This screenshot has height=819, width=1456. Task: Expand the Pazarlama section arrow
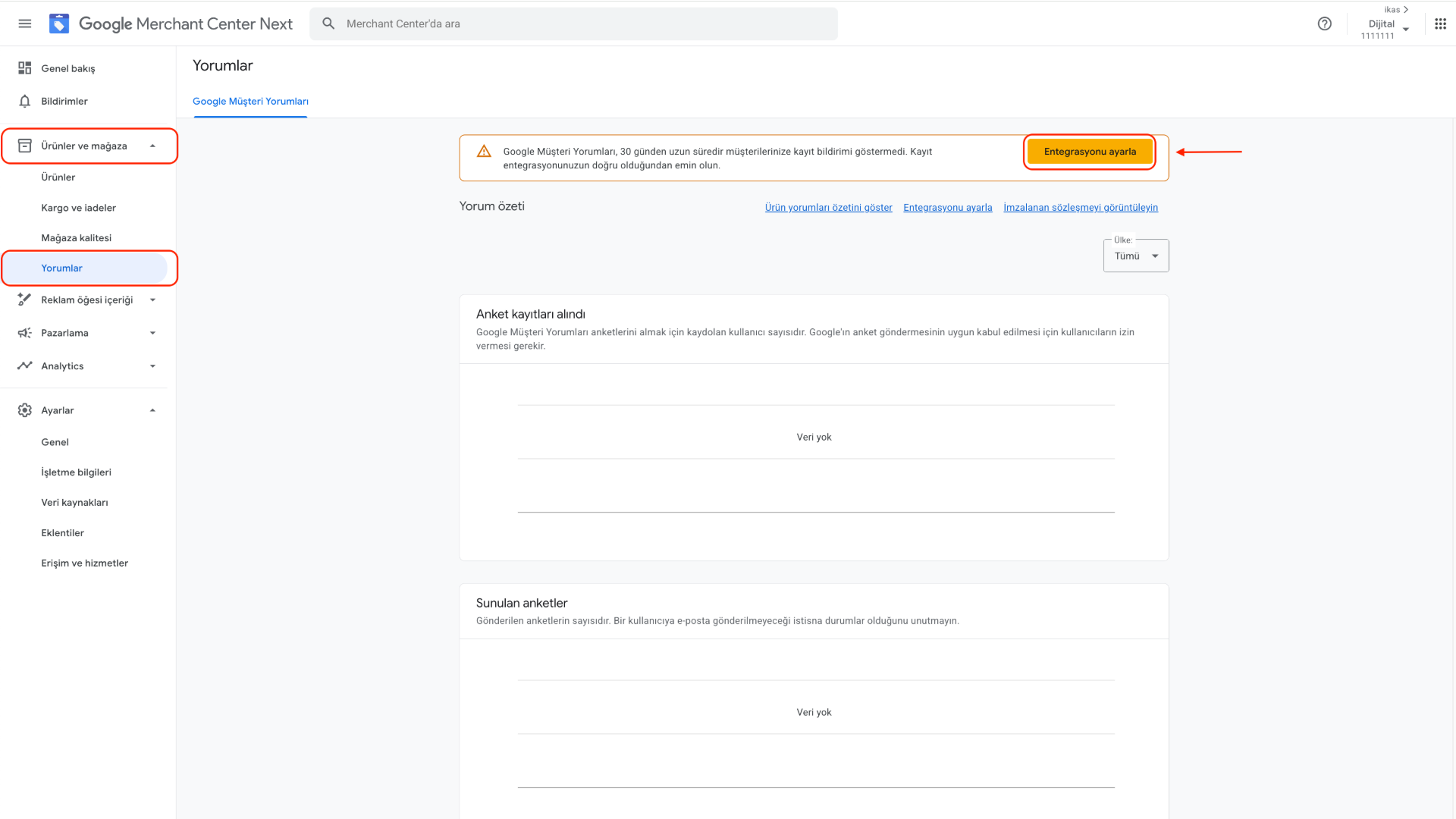152,333
